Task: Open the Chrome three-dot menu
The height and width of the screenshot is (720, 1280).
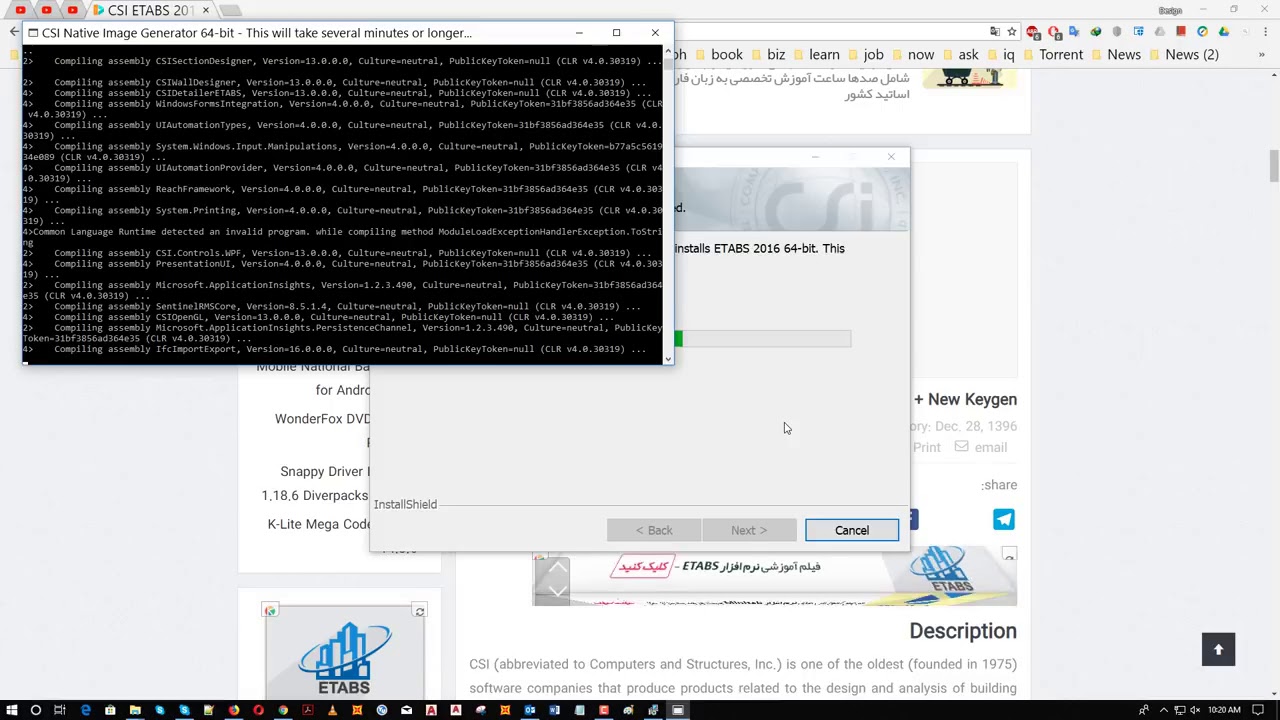Action: (x=1265, y=32)
